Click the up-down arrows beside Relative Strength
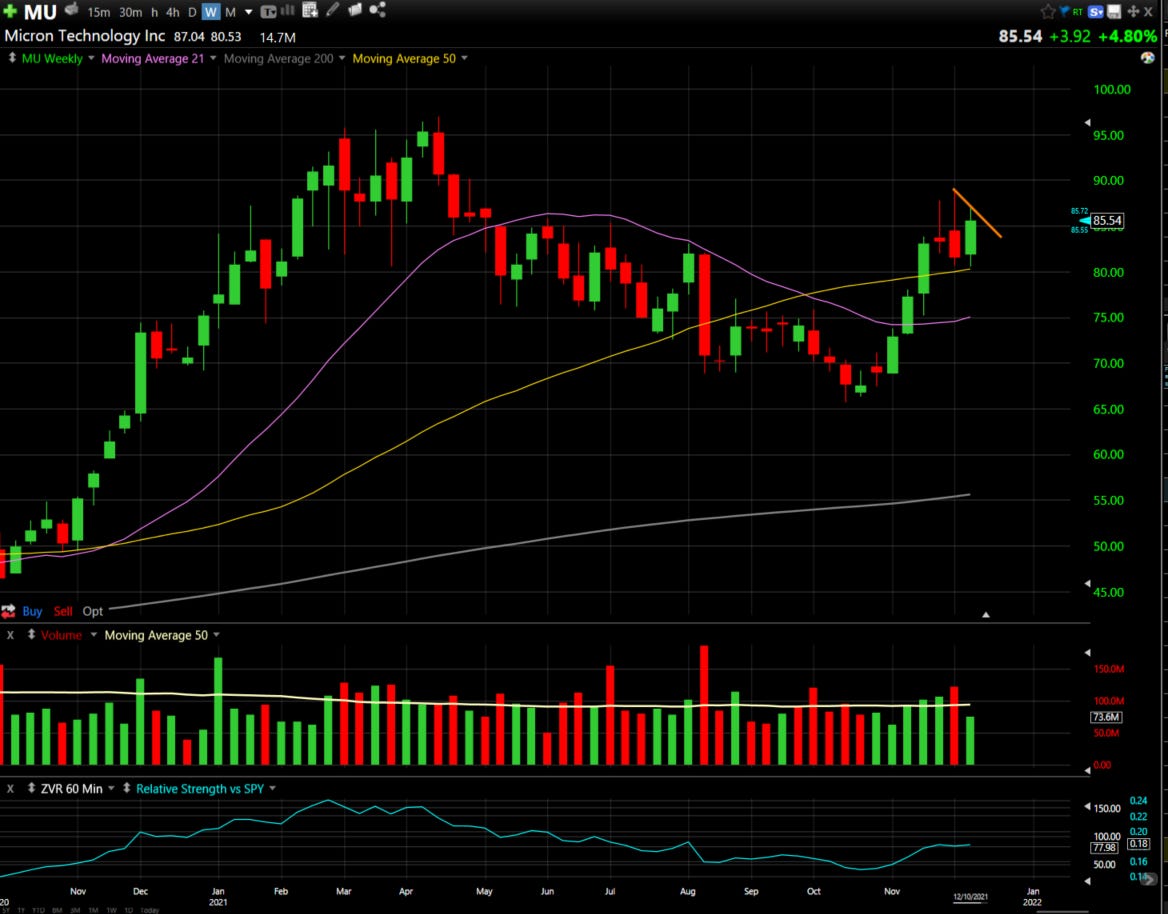 click(127, 788)
